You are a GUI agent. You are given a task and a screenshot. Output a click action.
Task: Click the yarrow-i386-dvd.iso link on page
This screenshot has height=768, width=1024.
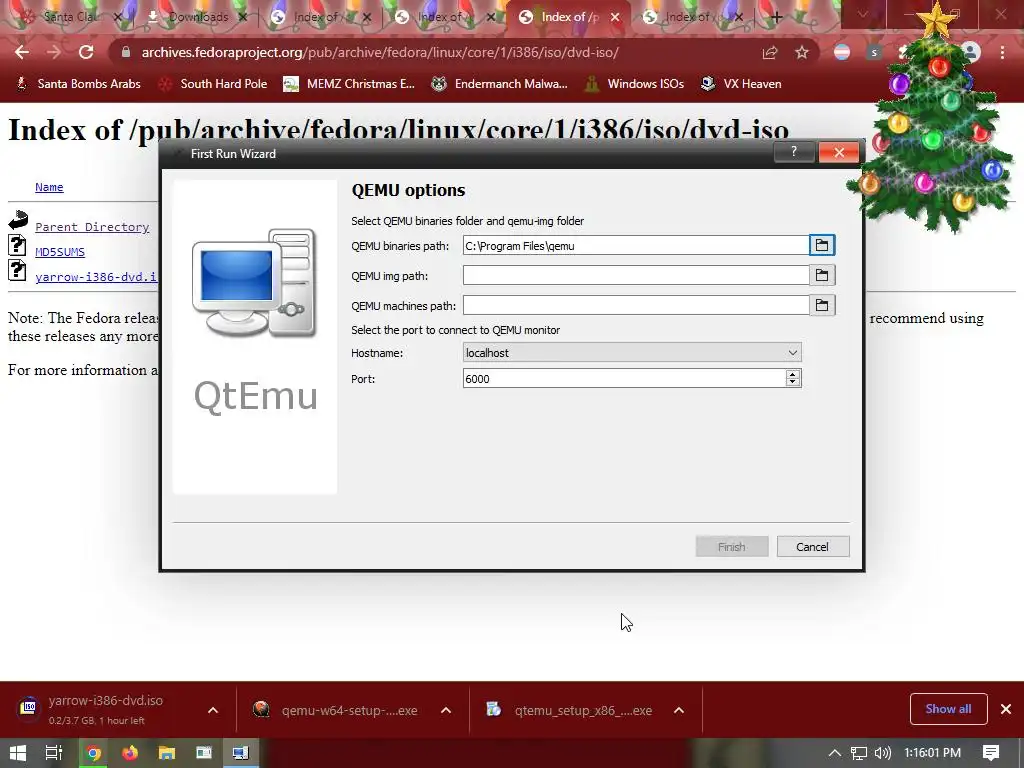[96, 276]
